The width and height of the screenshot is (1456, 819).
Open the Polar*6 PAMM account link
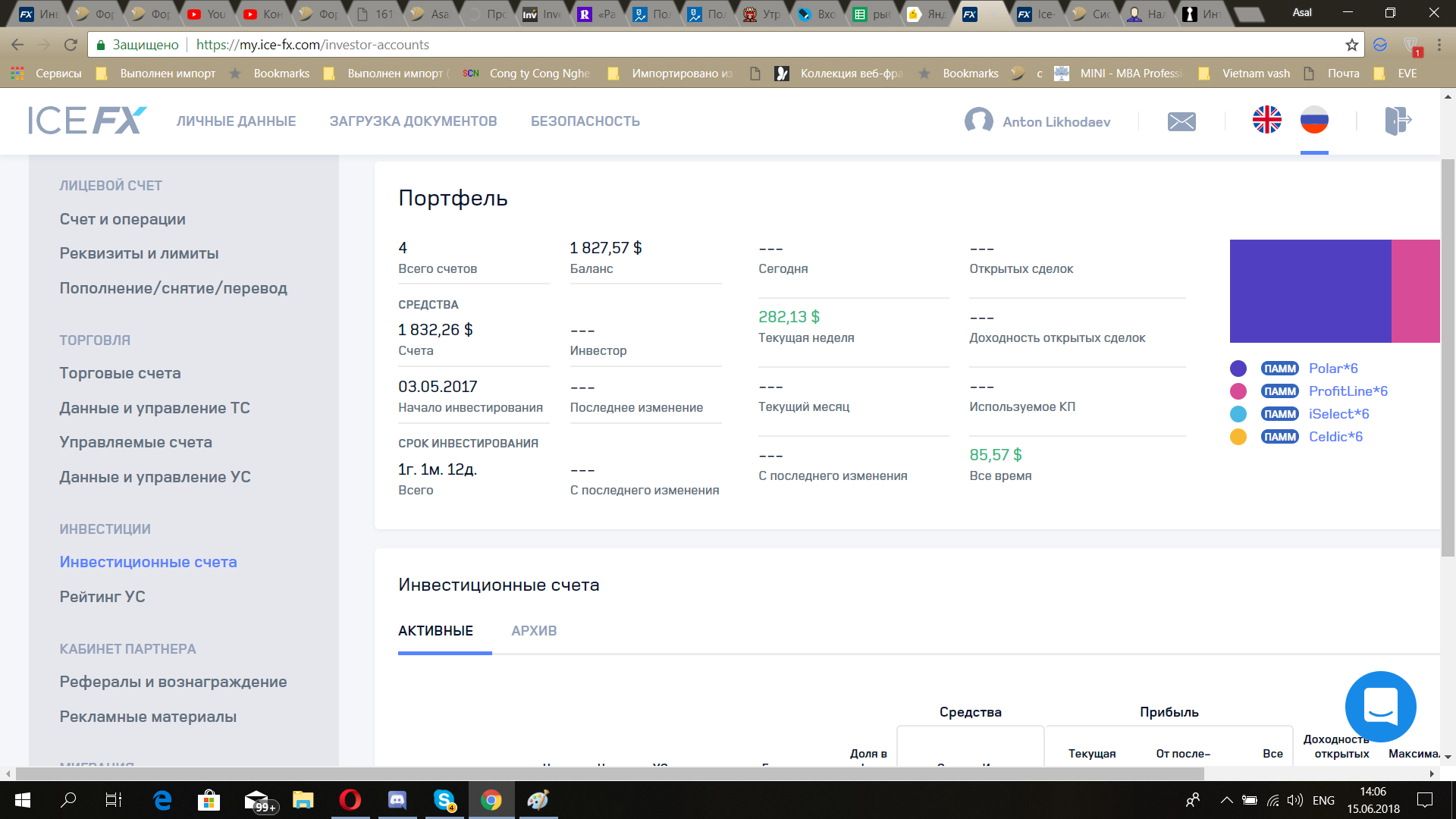click(1332, 369)
